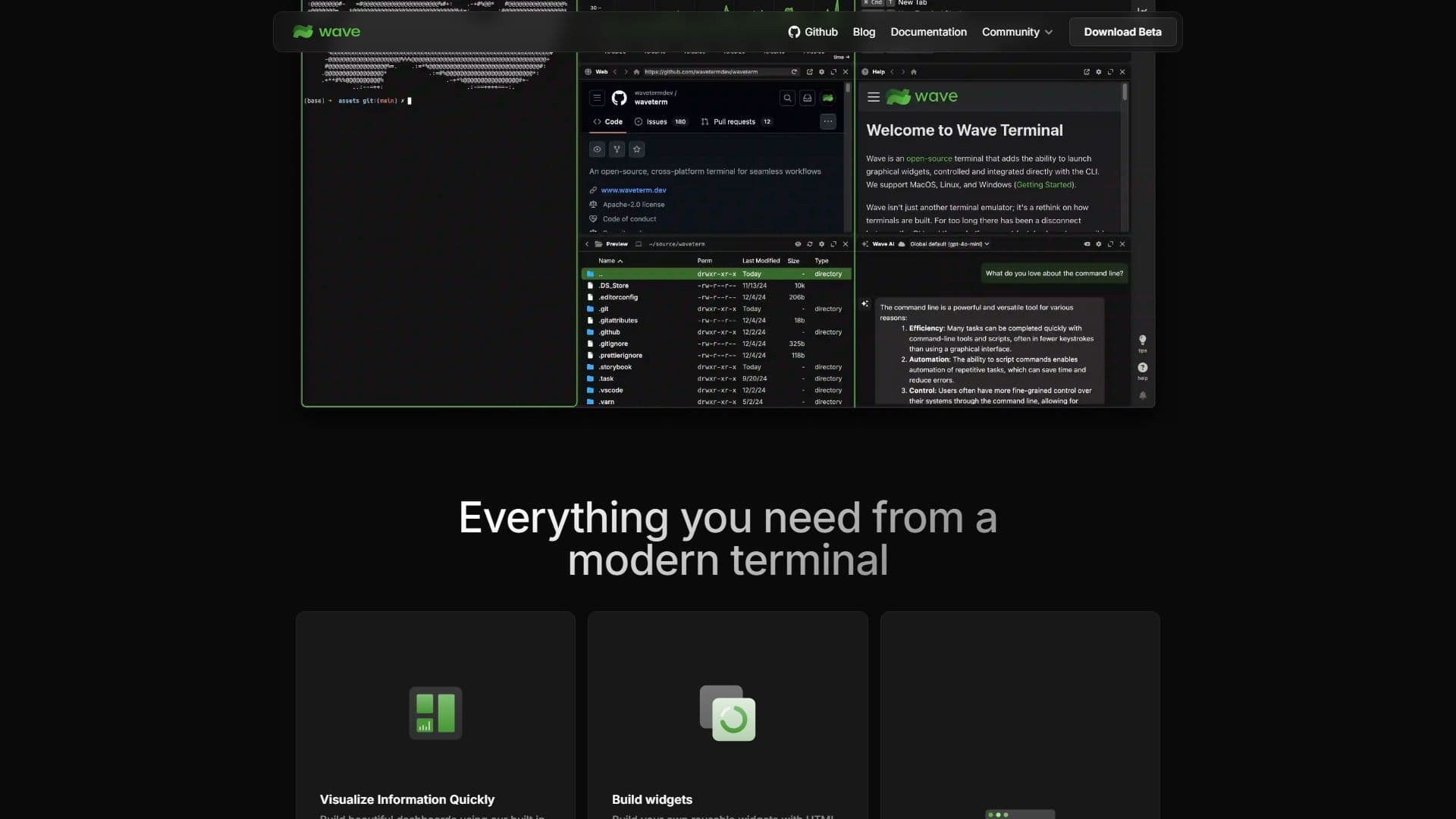
Task: Refresh the Preview block directory listing
Action: 810,244
